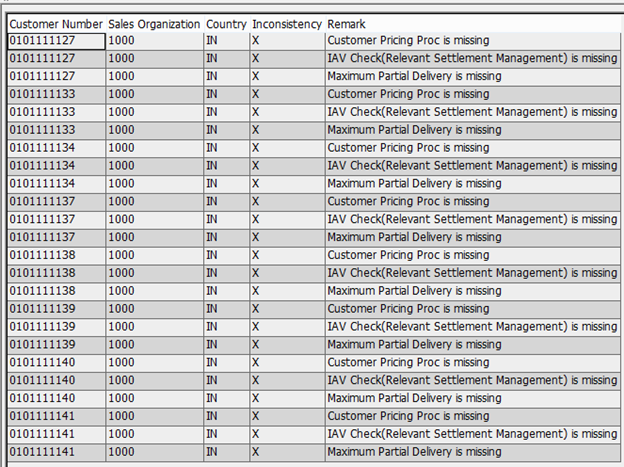Click Maximum Partial Delivery remark for customer 0101111127

(x=414, y=76)
